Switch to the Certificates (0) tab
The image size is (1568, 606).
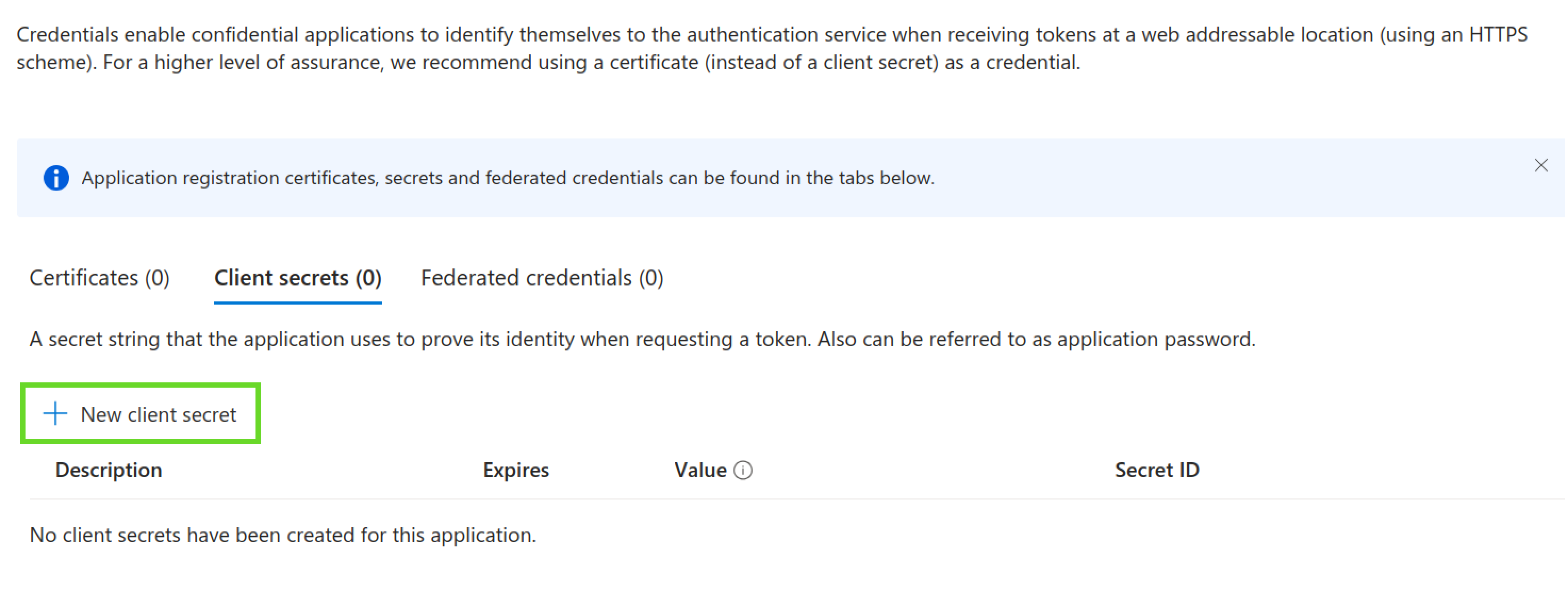pyautogui.click(x=99, y=279)
